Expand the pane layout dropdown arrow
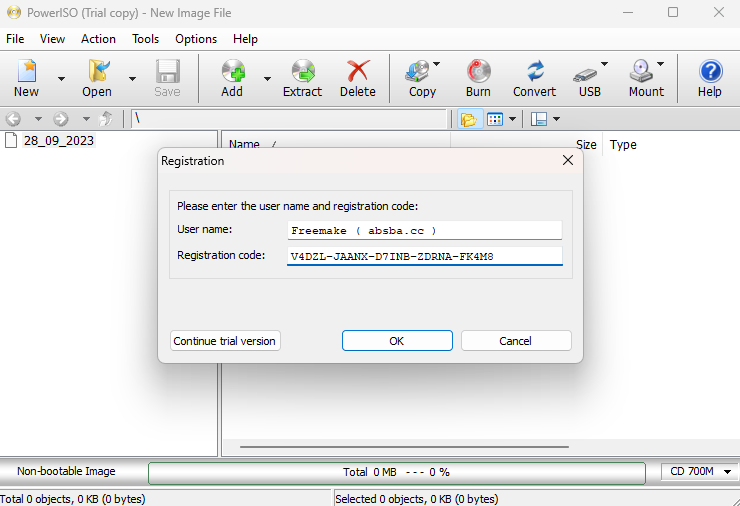 (556, 119)
